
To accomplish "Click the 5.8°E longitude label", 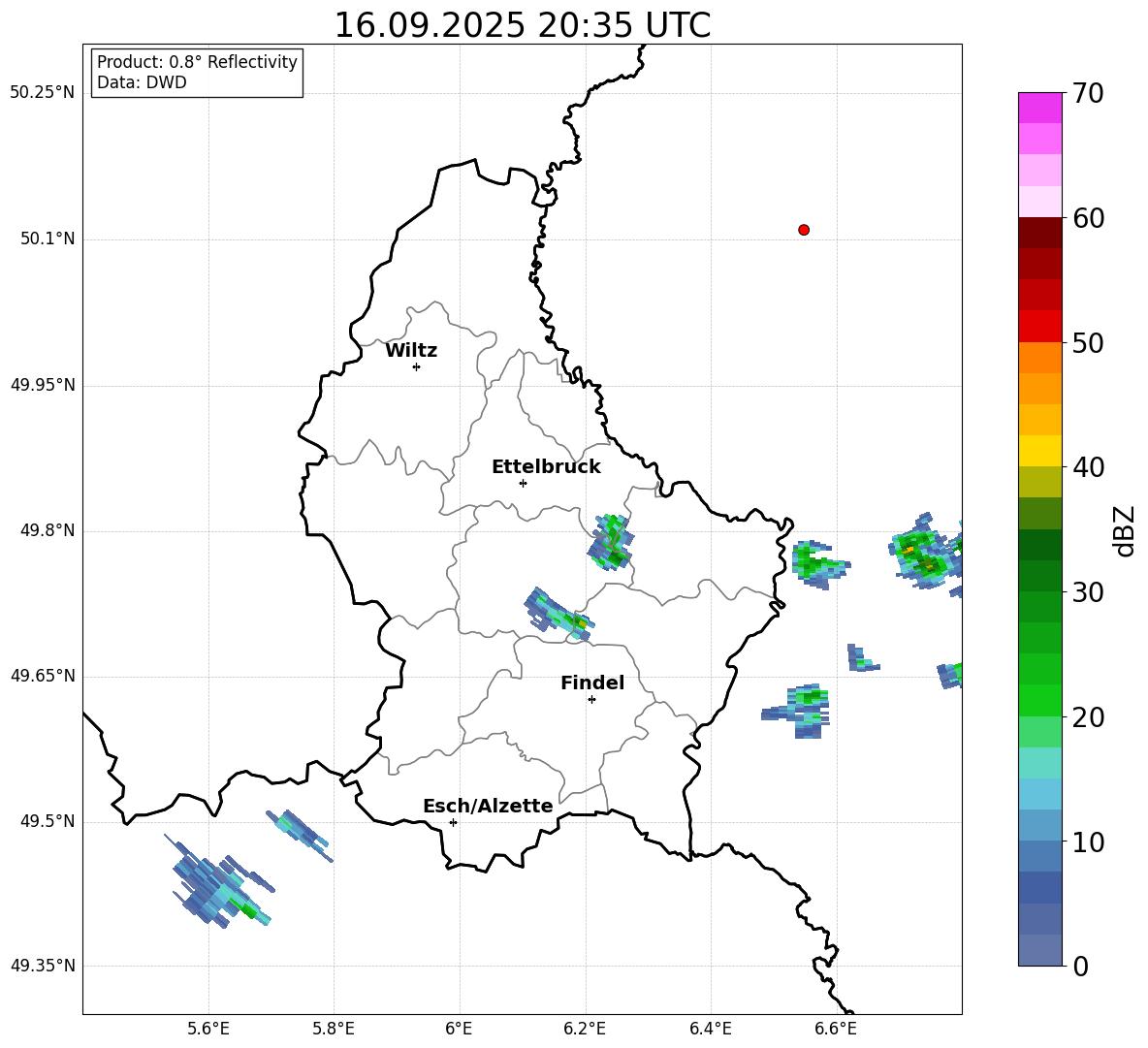I will (334, 1029).
